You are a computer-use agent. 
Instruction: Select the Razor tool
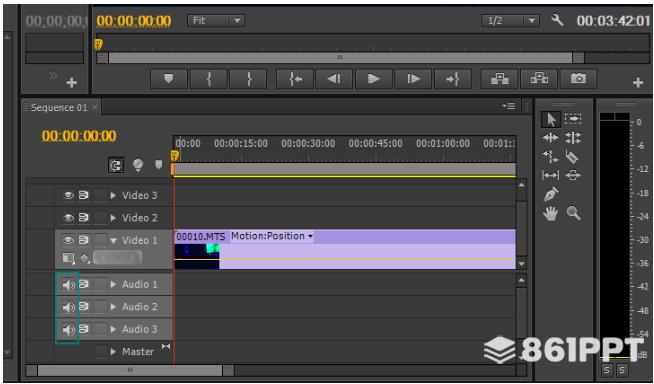[x=573, y=156]
